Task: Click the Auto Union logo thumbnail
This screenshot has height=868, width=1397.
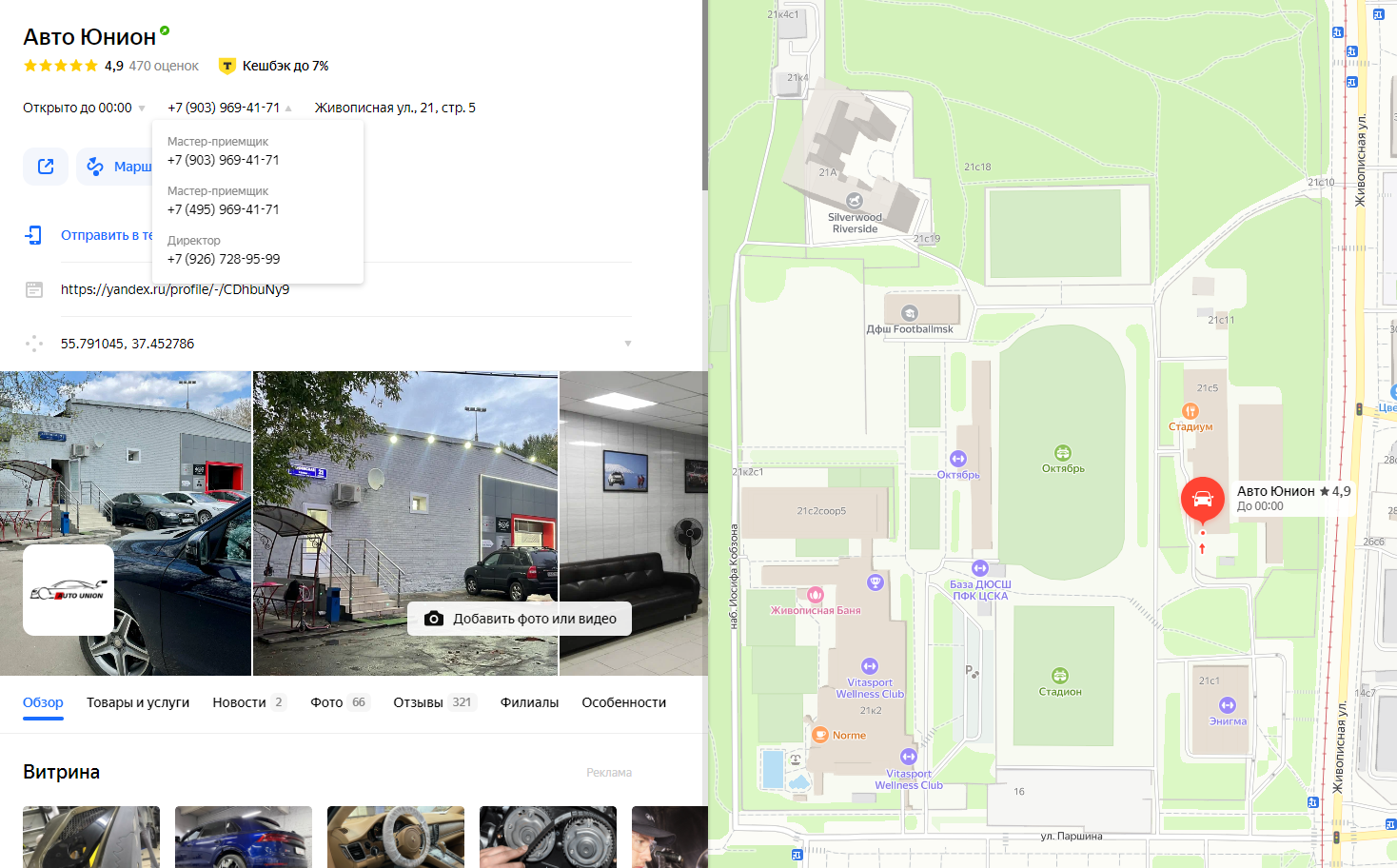Action: (x=69, y=590)
